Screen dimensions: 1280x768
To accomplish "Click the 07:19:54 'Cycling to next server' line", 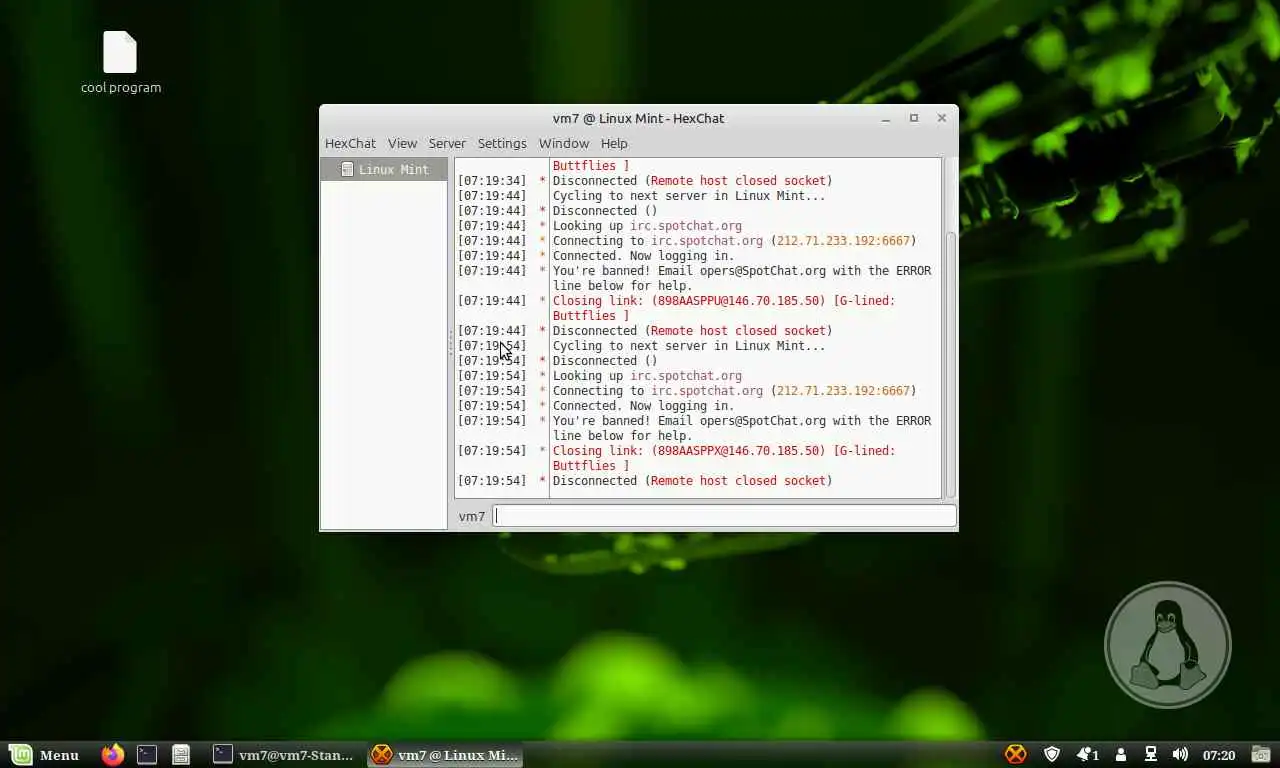I will tap(689, 346).
